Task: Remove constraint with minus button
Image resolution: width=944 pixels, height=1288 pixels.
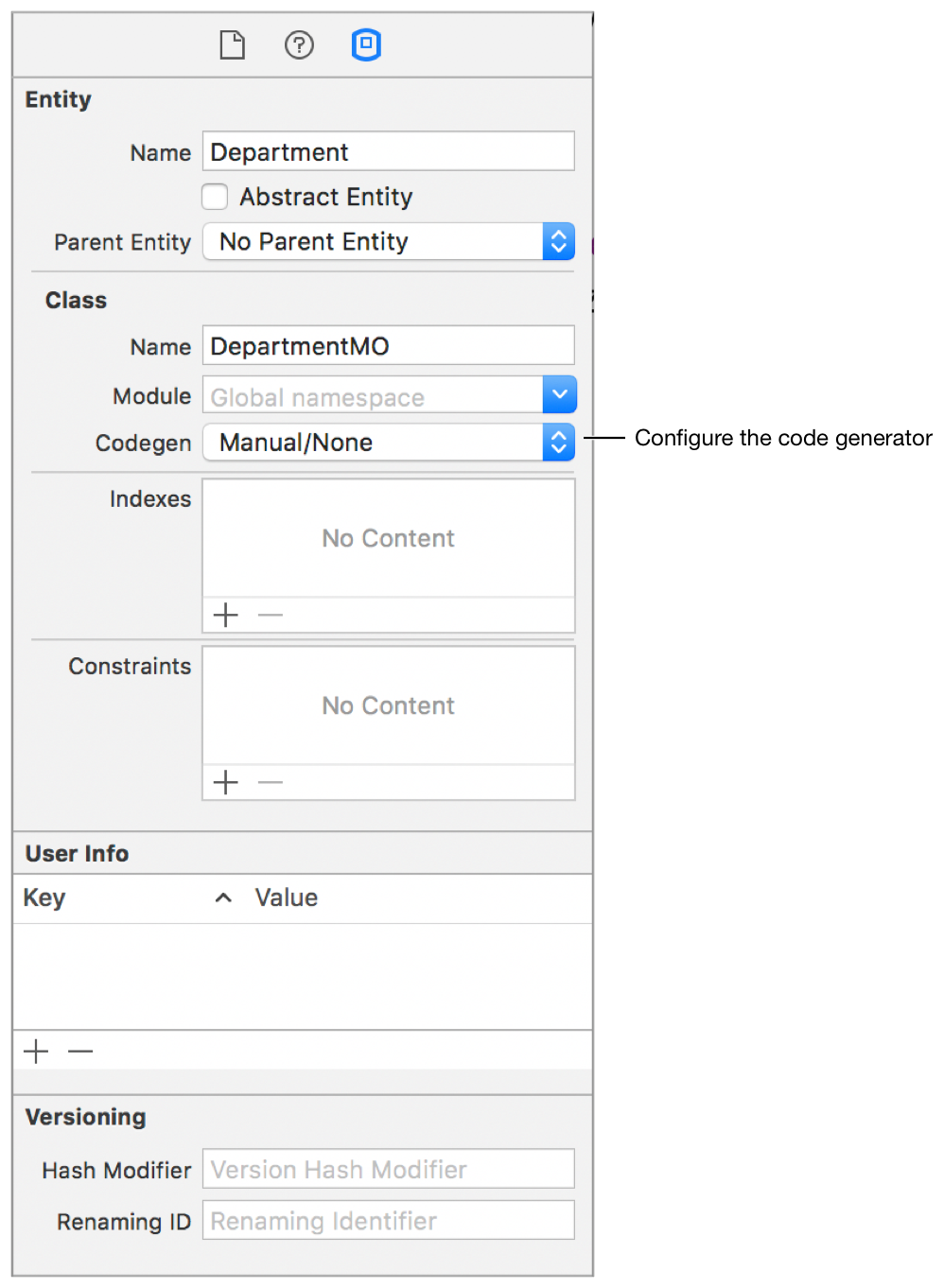Action: click(271, 783)
